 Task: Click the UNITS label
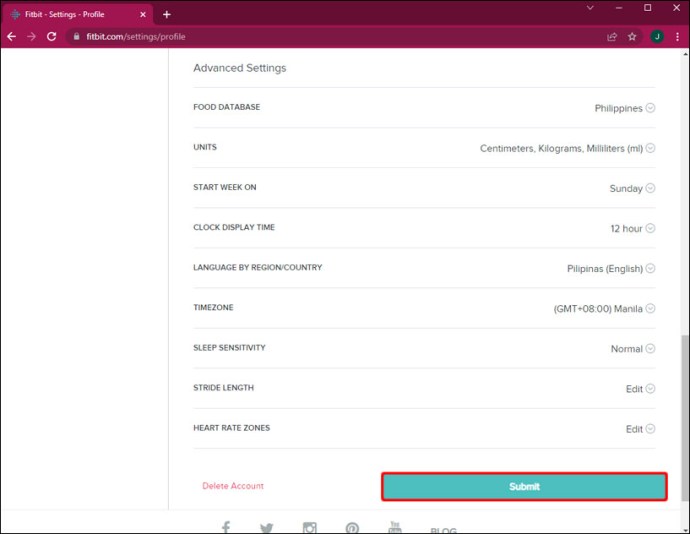tap(205, 147)
